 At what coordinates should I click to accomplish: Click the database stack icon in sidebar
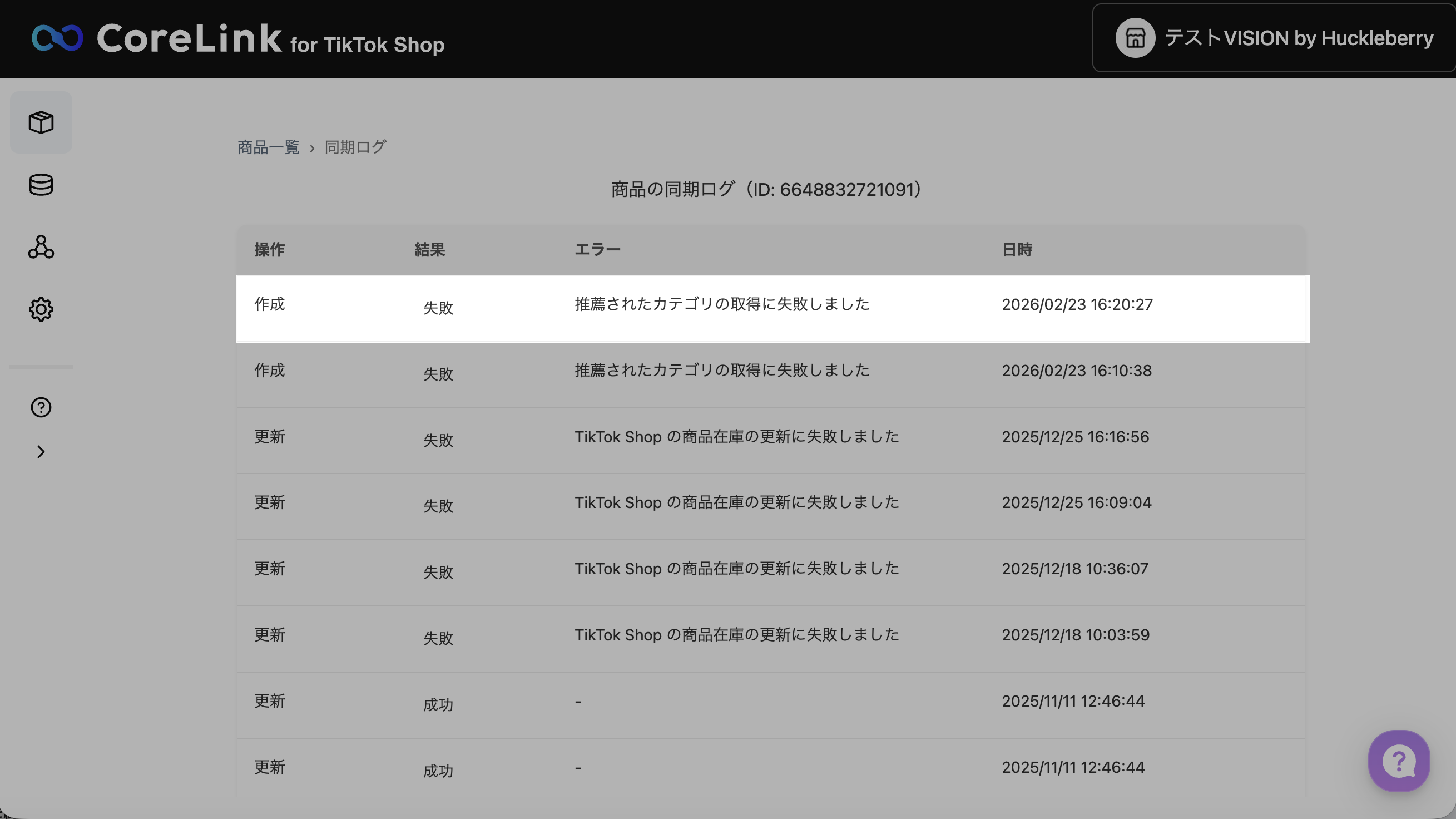pos(41,185)
